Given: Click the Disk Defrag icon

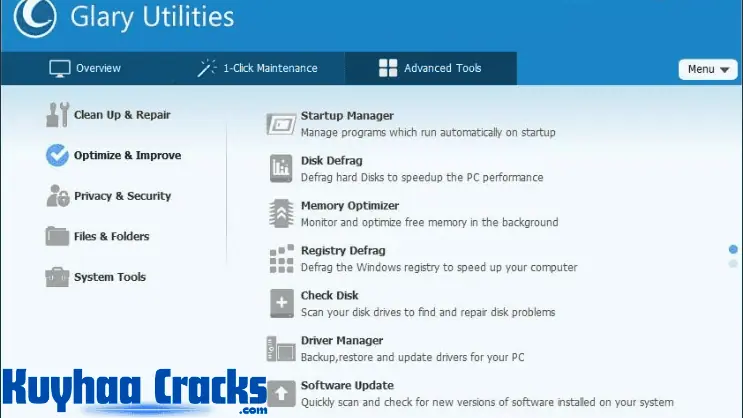Looking at the screenshot, I should point(280,168).
